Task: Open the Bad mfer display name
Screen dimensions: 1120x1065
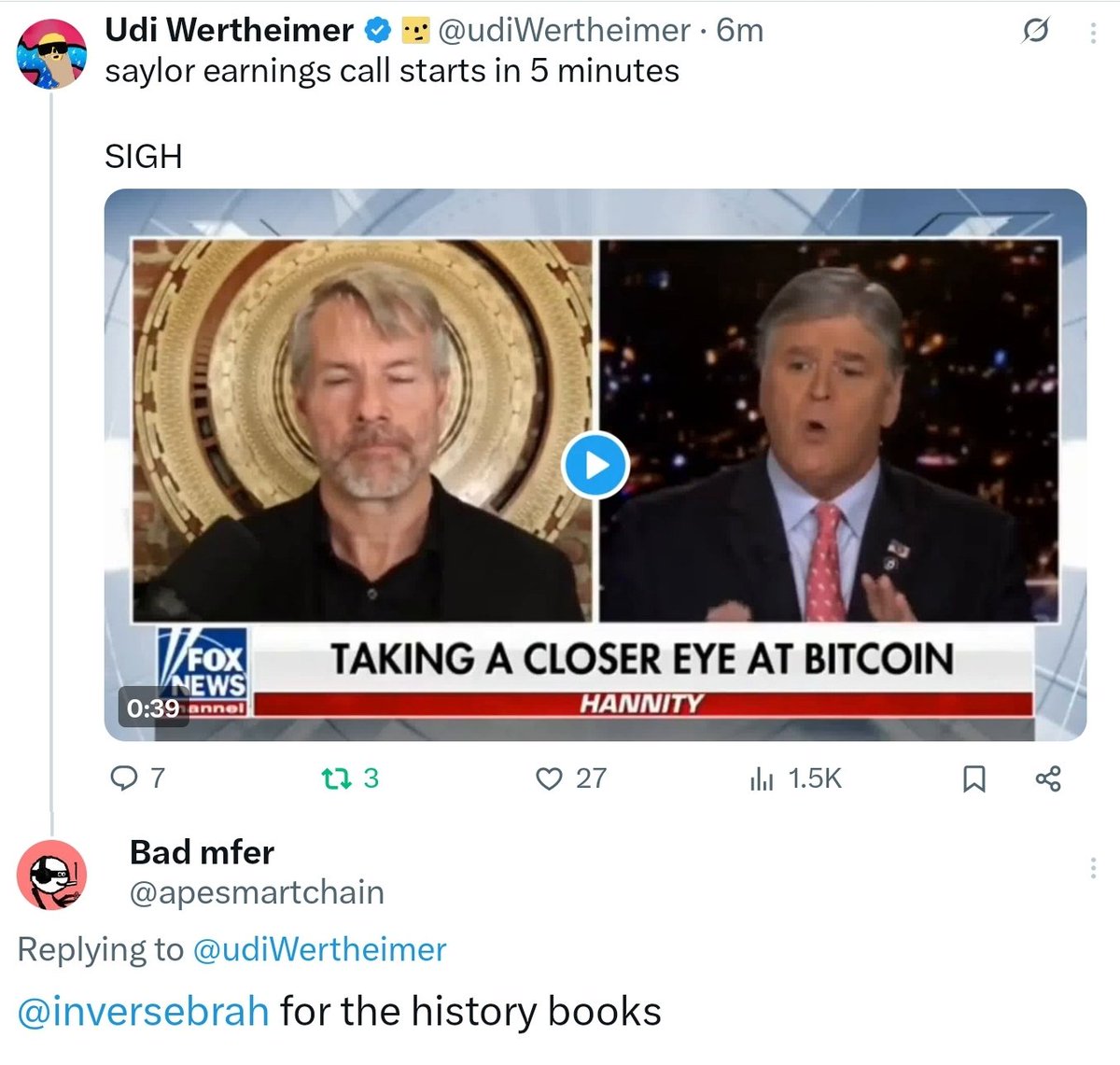Action: (202, 851)
